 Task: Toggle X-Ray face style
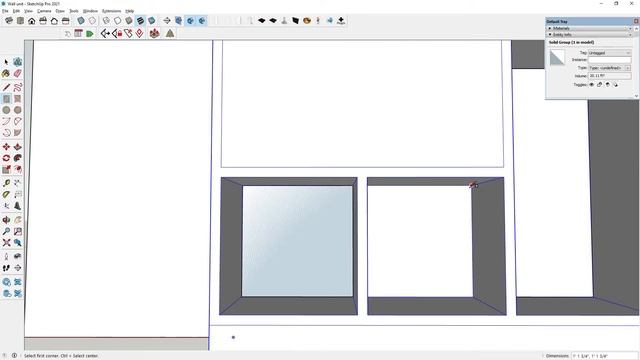click(x=81, y=20)
